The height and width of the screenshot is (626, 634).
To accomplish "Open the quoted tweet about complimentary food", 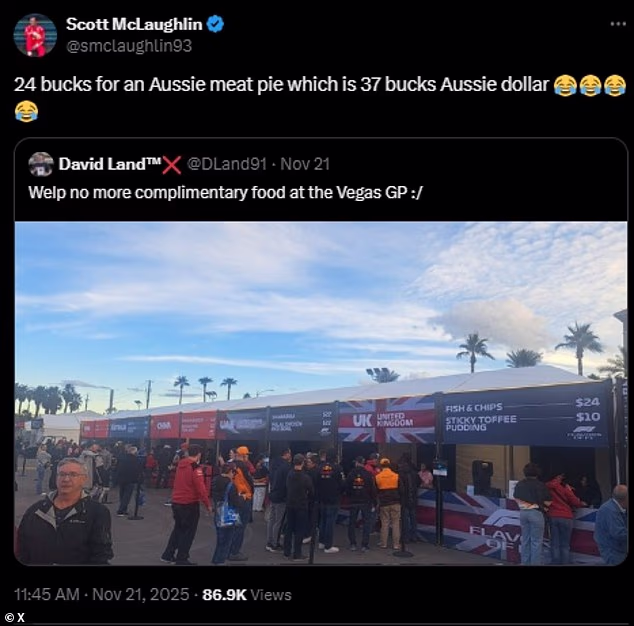I will click(225, 192).
